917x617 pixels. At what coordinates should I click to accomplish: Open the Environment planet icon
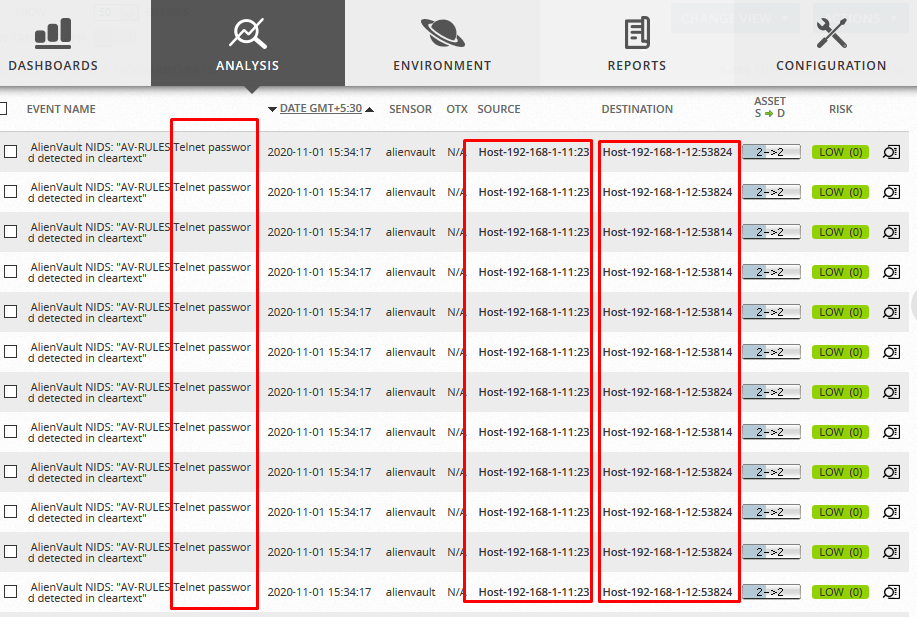click(441, 33)
